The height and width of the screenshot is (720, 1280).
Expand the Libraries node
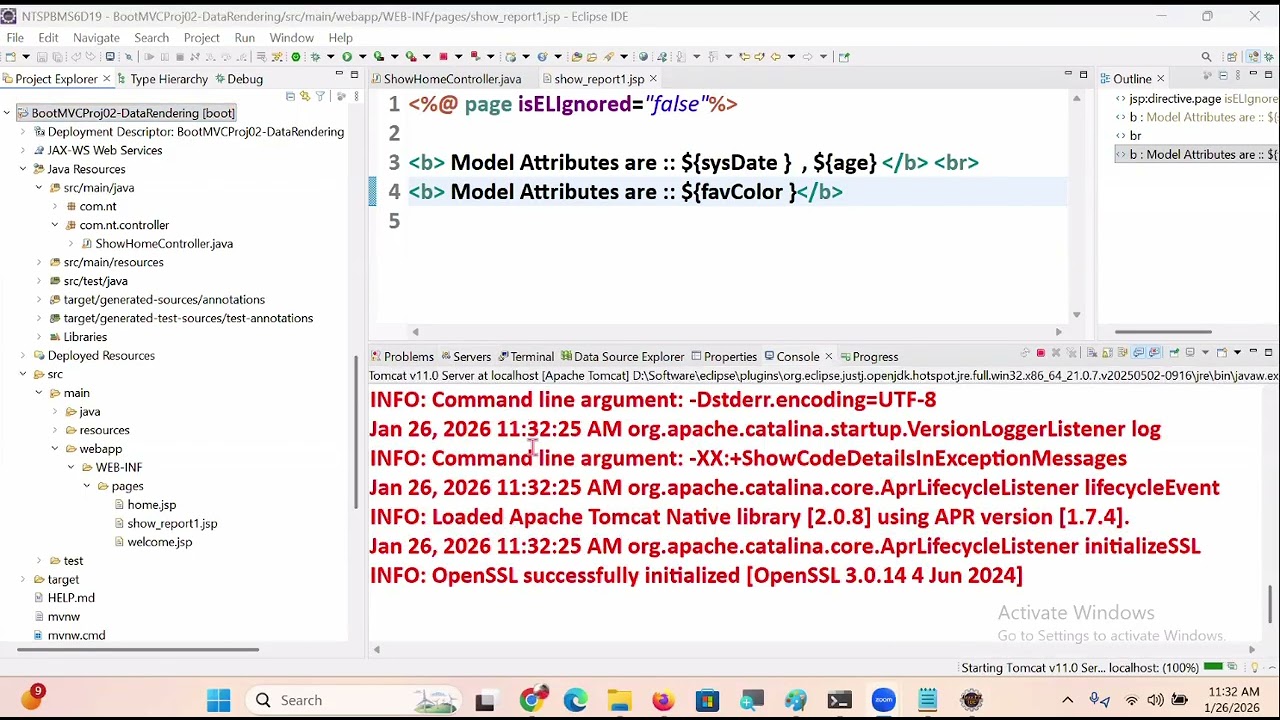39,337
